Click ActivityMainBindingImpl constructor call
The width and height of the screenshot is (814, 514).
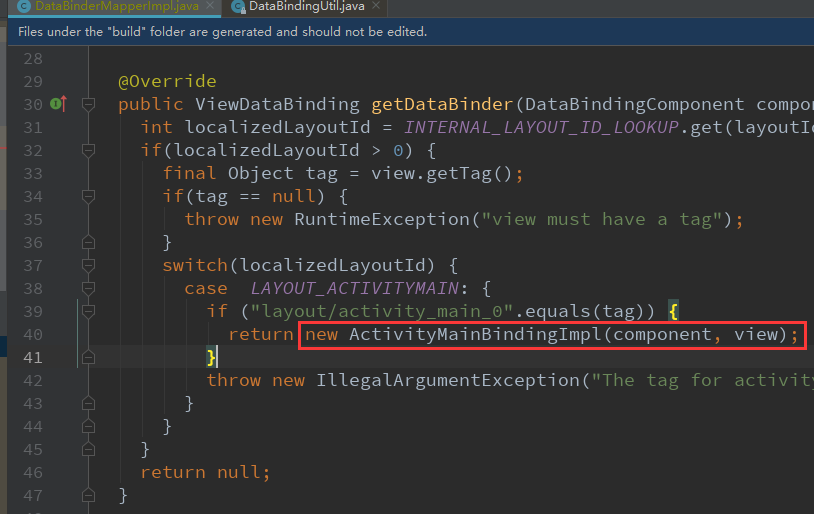pyautogui.click(x=475, y=334)
